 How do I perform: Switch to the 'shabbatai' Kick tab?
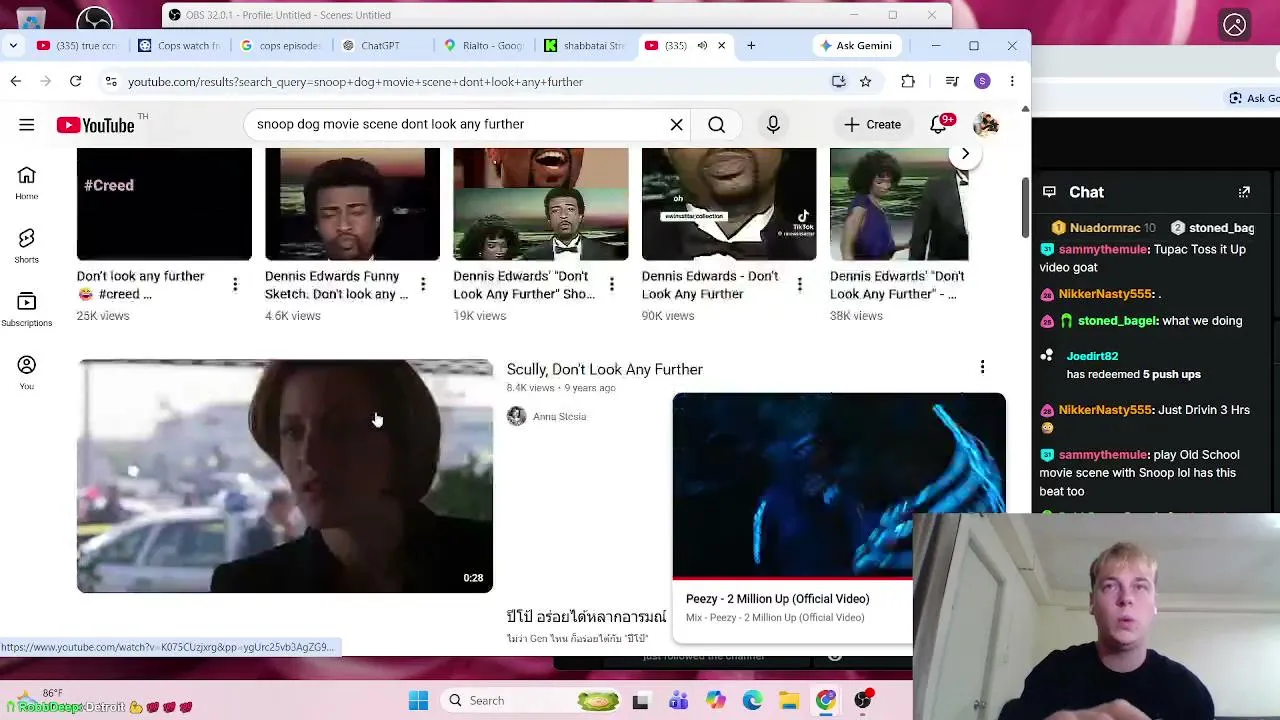coord(586,45)
